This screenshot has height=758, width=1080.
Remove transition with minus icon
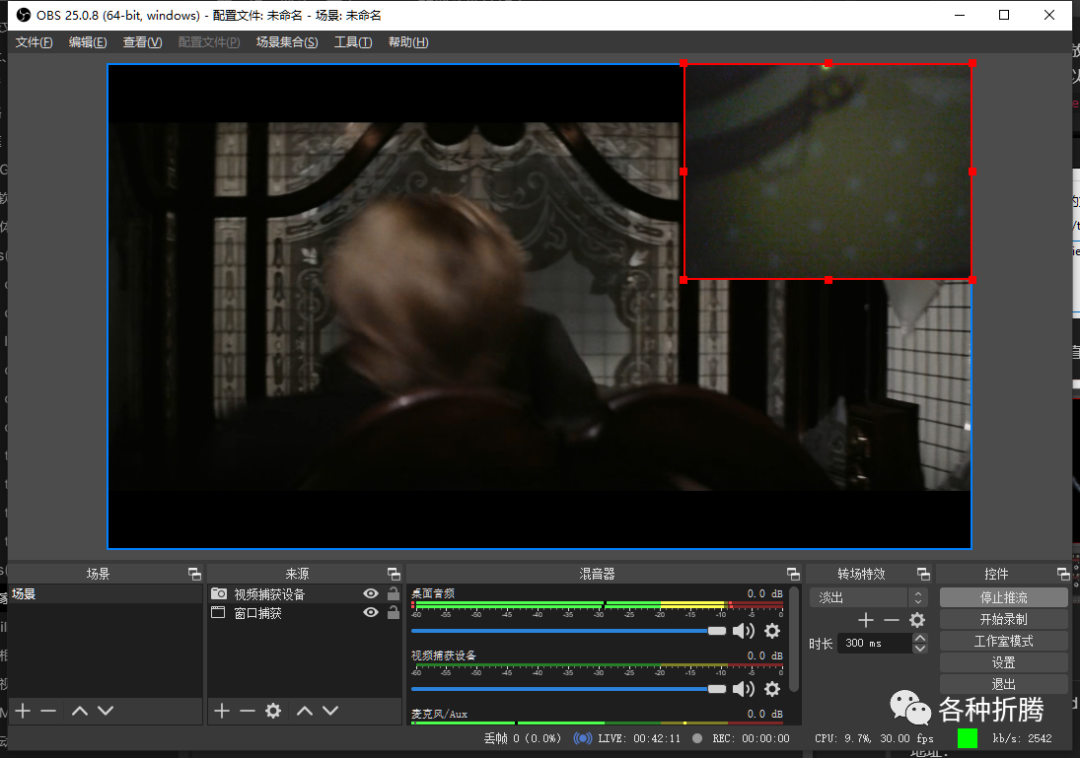(x=891, y=620)
